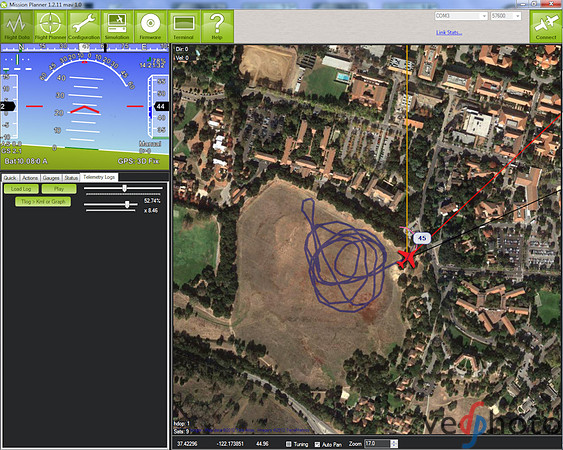
Task: Click the Manual flight mode text in HUD
Action: point(150,144)
